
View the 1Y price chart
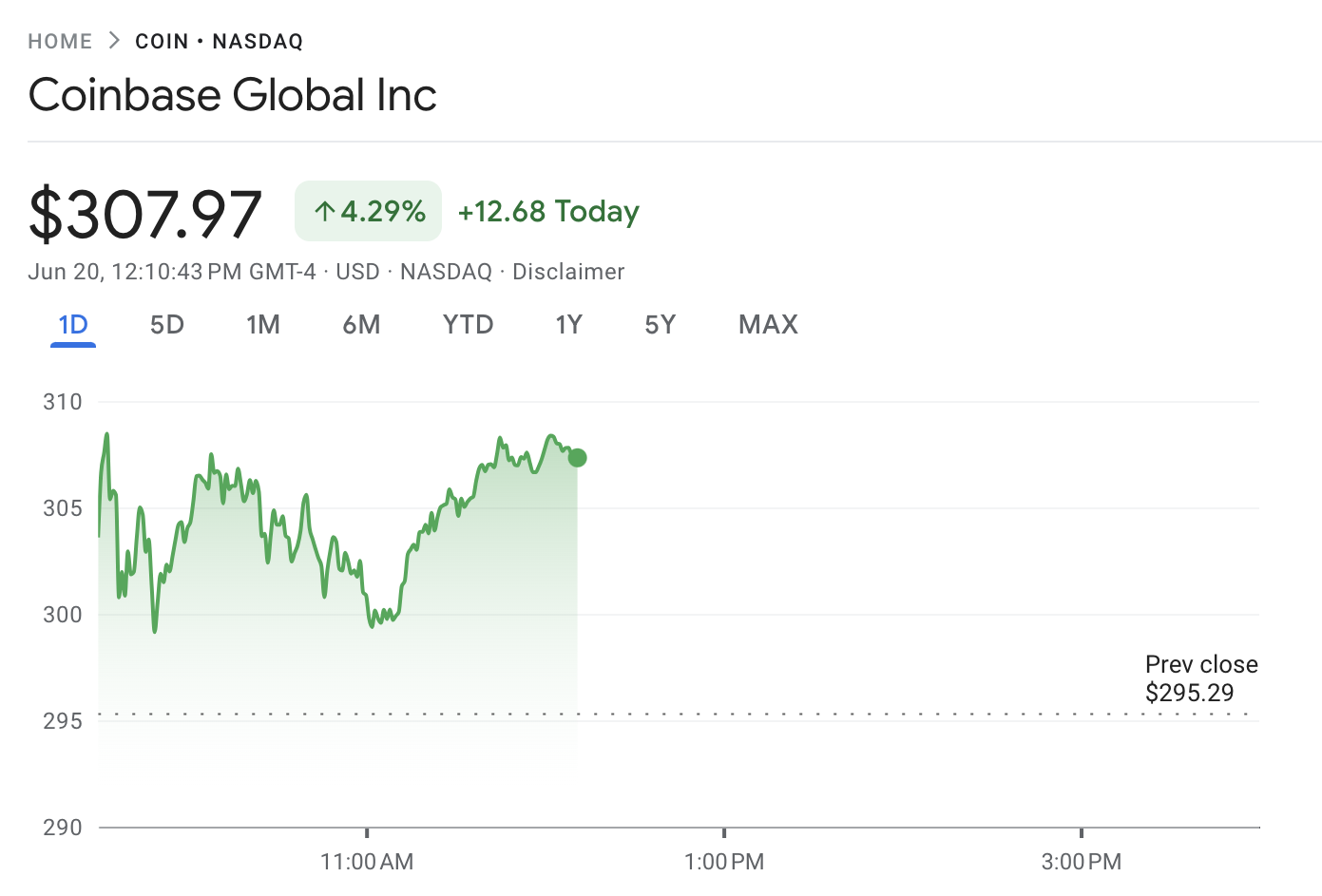(x=568, y=325)
